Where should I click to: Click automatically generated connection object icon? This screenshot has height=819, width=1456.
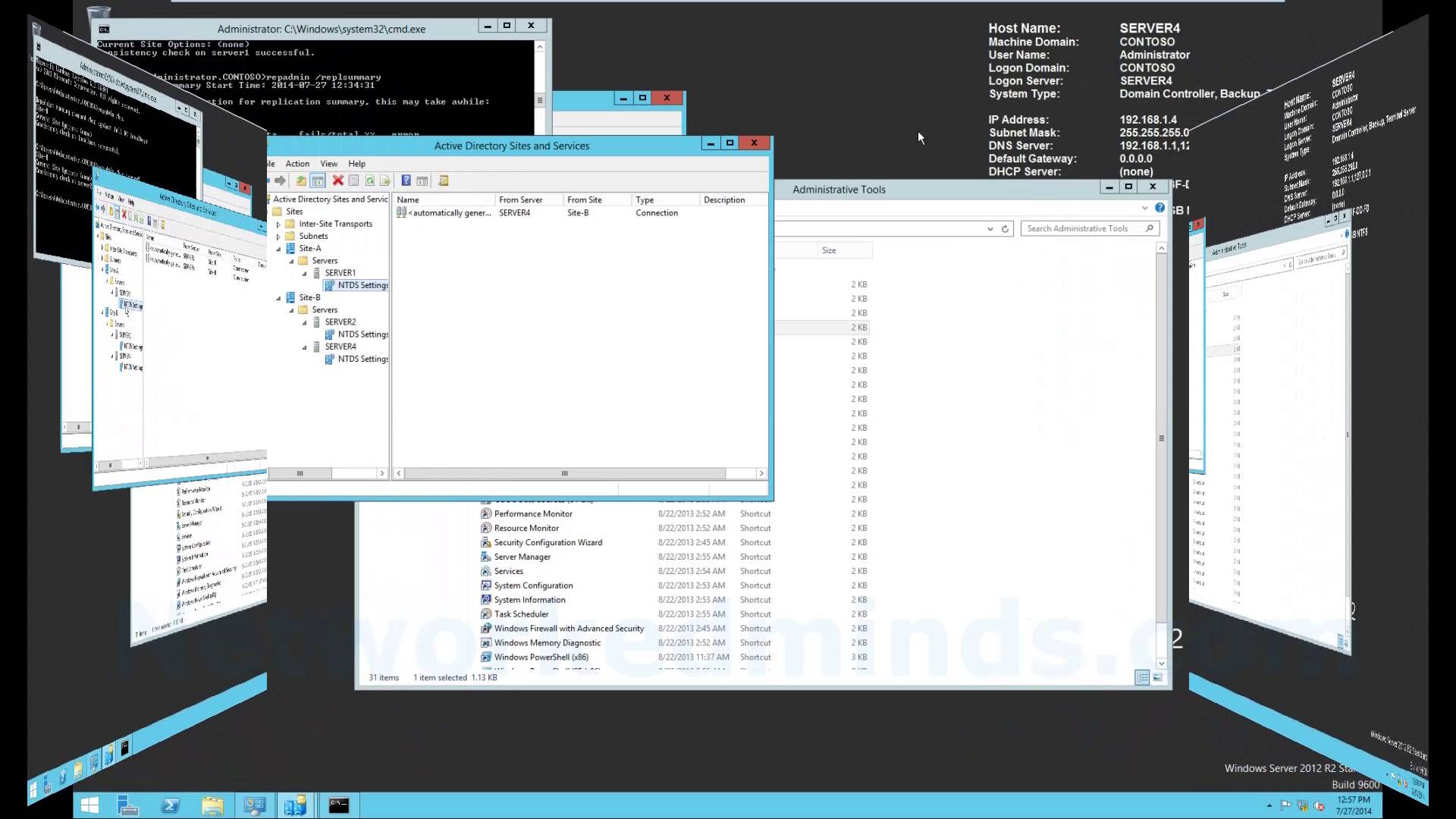[401, 212]
